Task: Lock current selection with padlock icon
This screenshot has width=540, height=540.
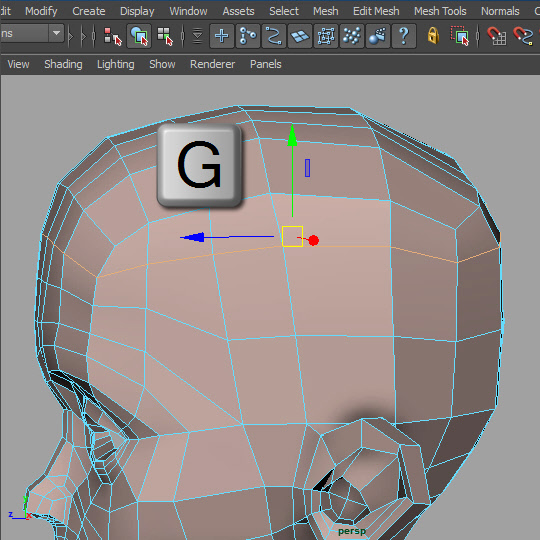Action: click(x=433, y=36)
